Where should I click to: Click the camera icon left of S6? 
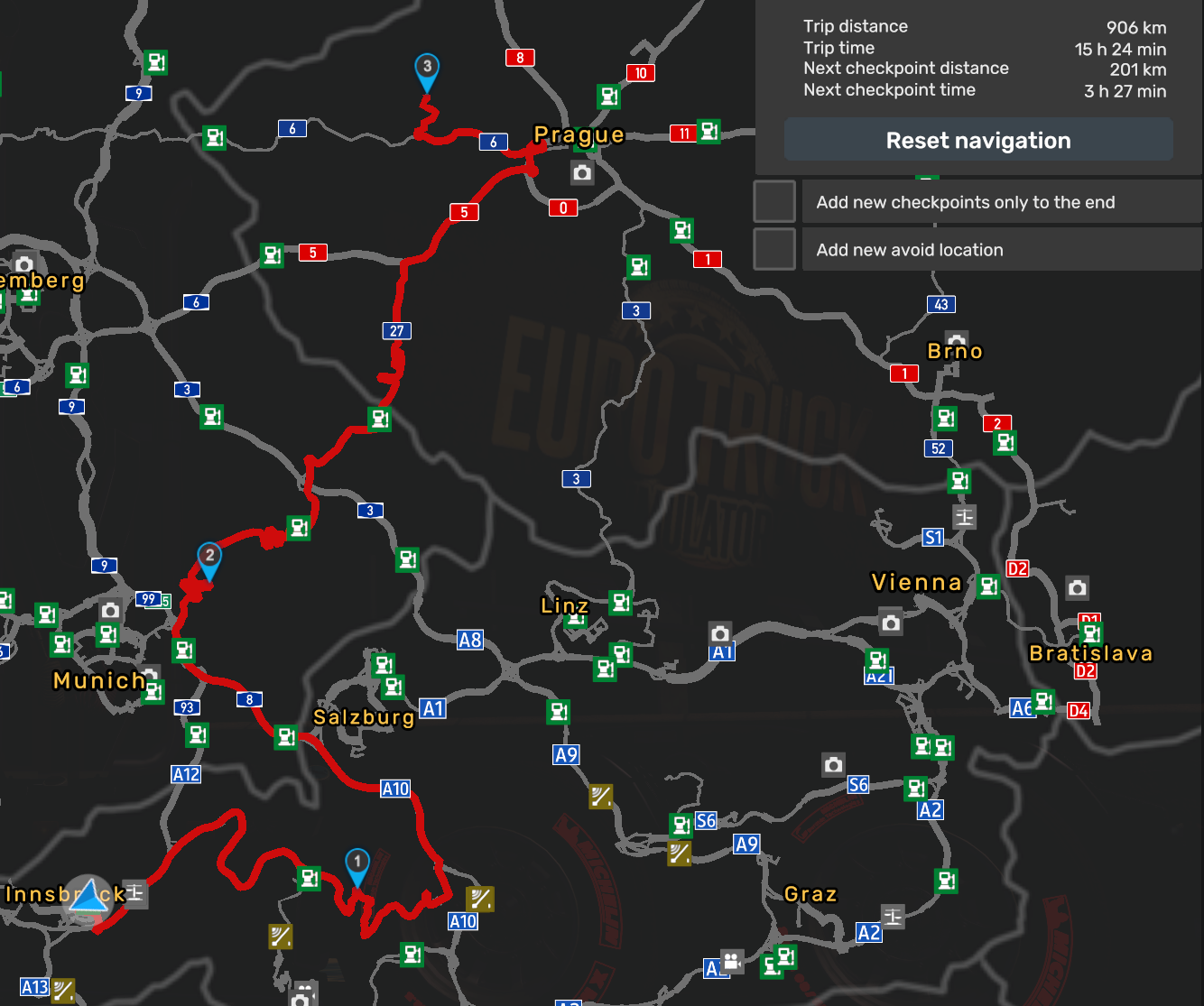click(x=833, y=765)
